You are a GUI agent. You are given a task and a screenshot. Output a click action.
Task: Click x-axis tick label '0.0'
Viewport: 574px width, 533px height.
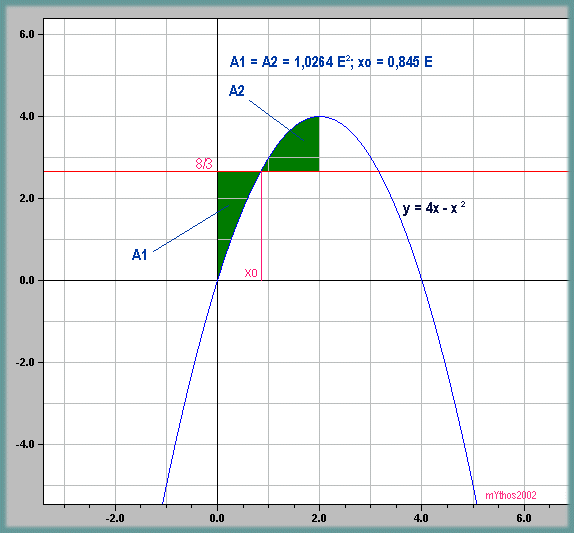pos(217,518)
